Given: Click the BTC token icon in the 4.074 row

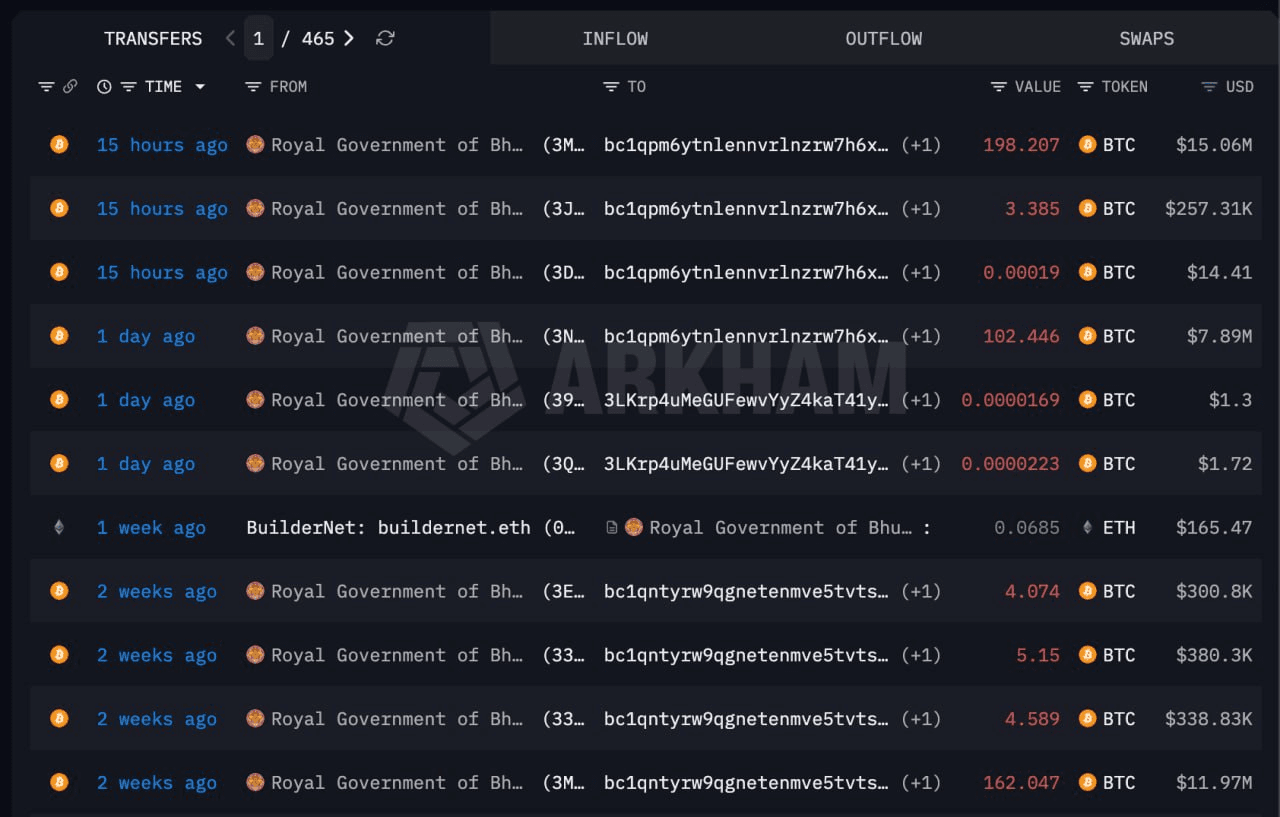Looking at the screenshot, I should click(x=1088, y=591).
